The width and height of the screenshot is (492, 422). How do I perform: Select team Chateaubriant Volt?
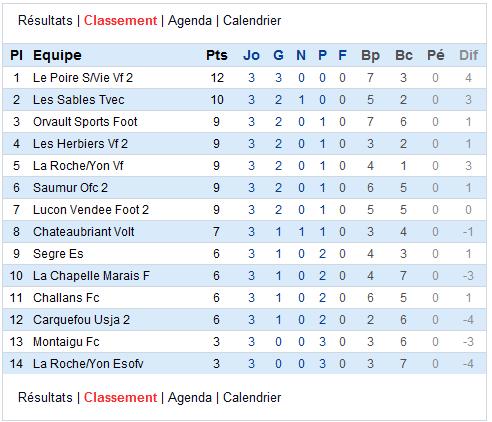coord(84,232)
